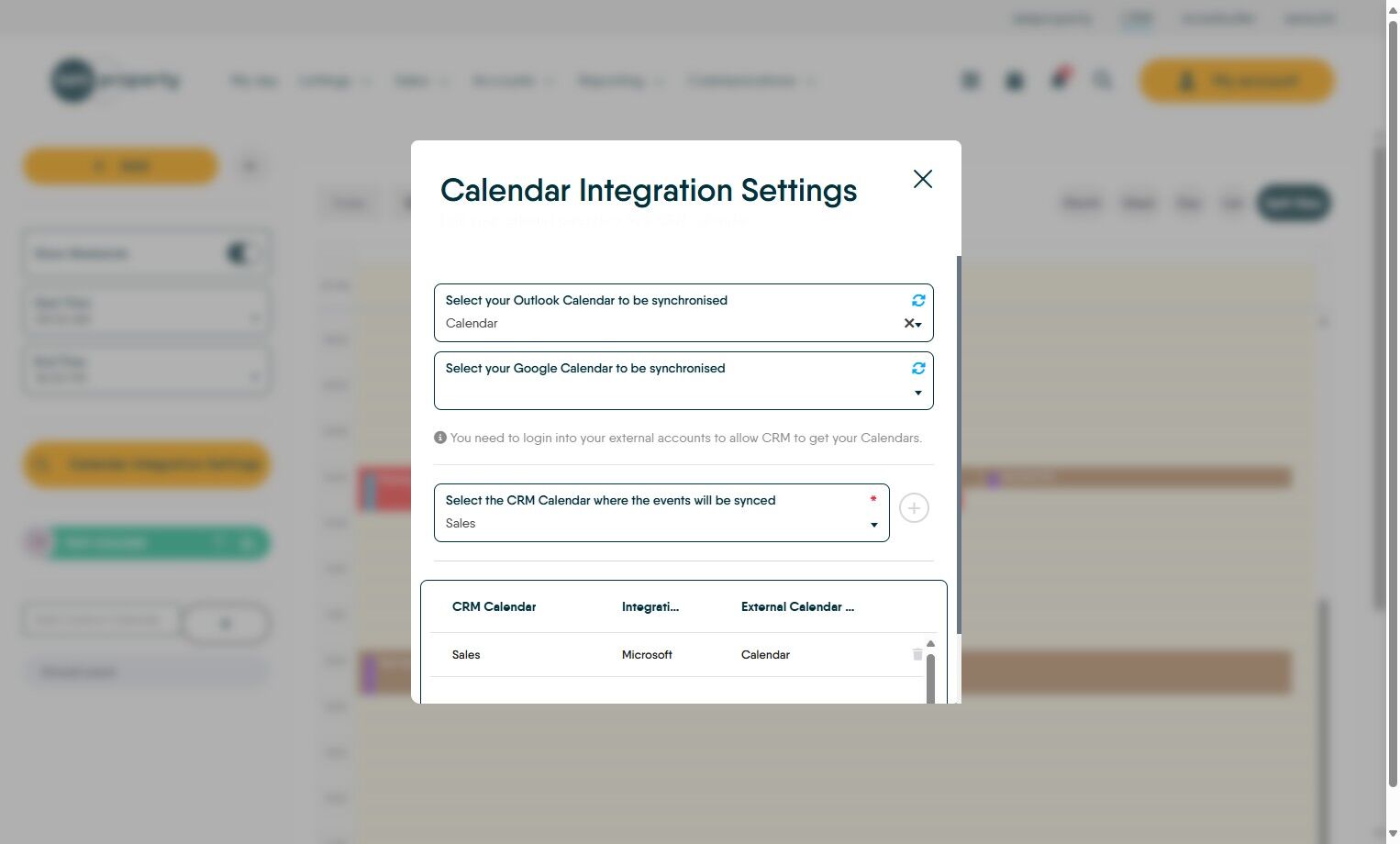Toggle the Show Weekends switch
The height and width of the screenshot is (844, 1400).
tap(242, 253)
